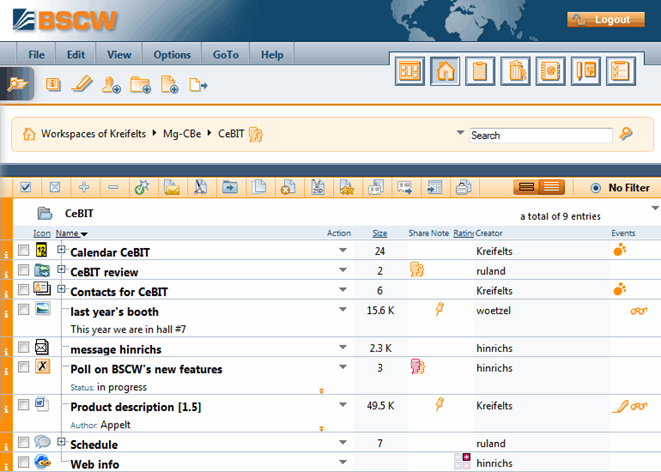
Task: Click the select all checkbox icon
Action: coord(26,187)
